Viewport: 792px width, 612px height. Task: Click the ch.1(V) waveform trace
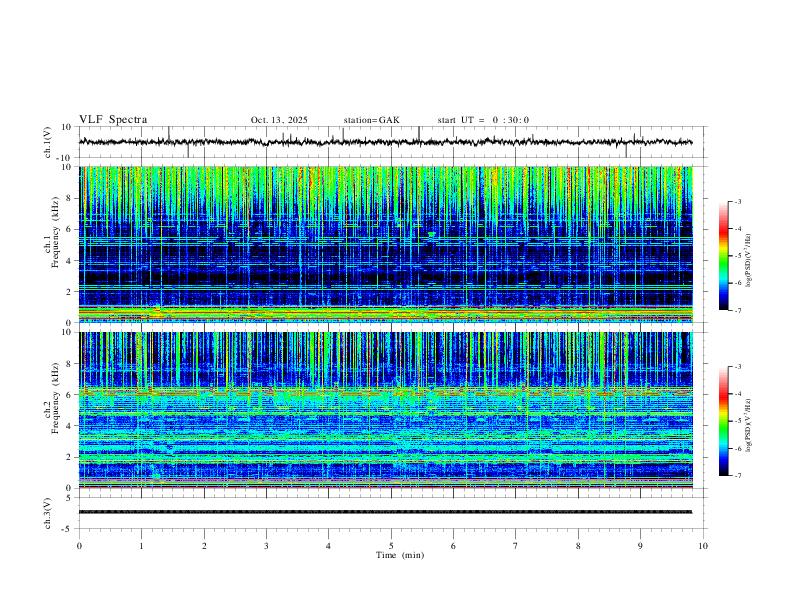(385, 142)
